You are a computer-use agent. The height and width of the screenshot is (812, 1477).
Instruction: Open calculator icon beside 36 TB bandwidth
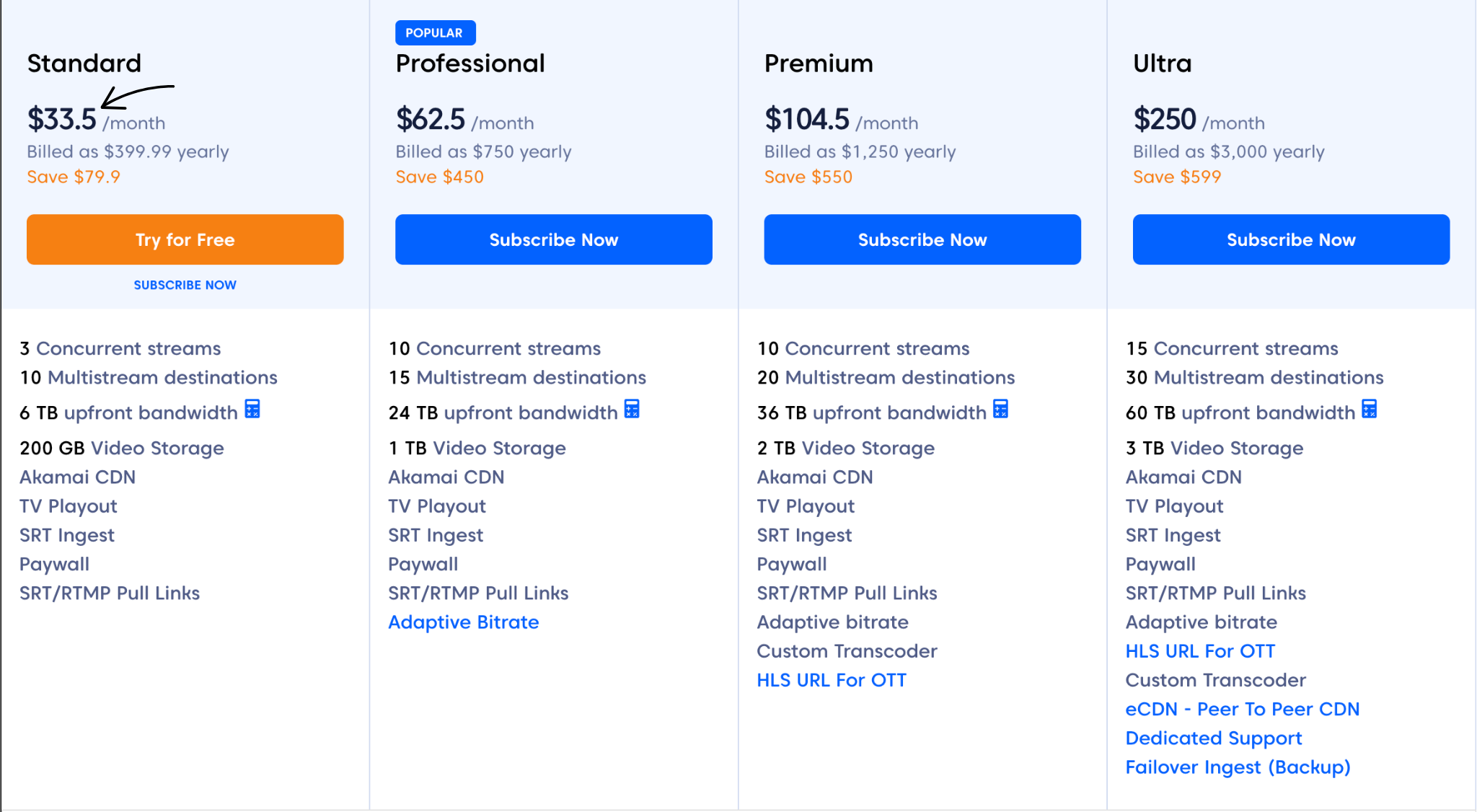(1000, 410)
